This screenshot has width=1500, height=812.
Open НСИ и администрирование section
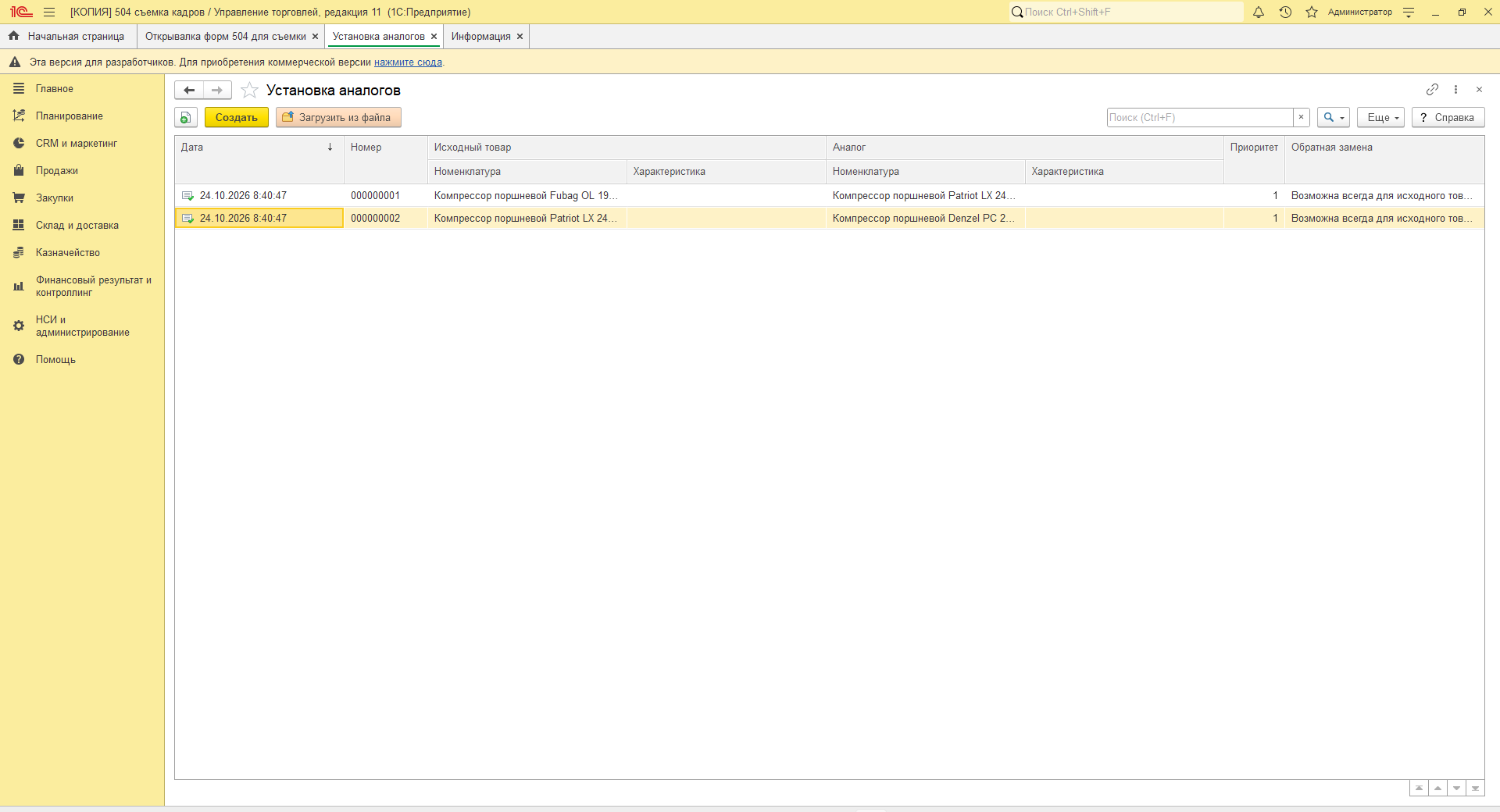(82, 326)
